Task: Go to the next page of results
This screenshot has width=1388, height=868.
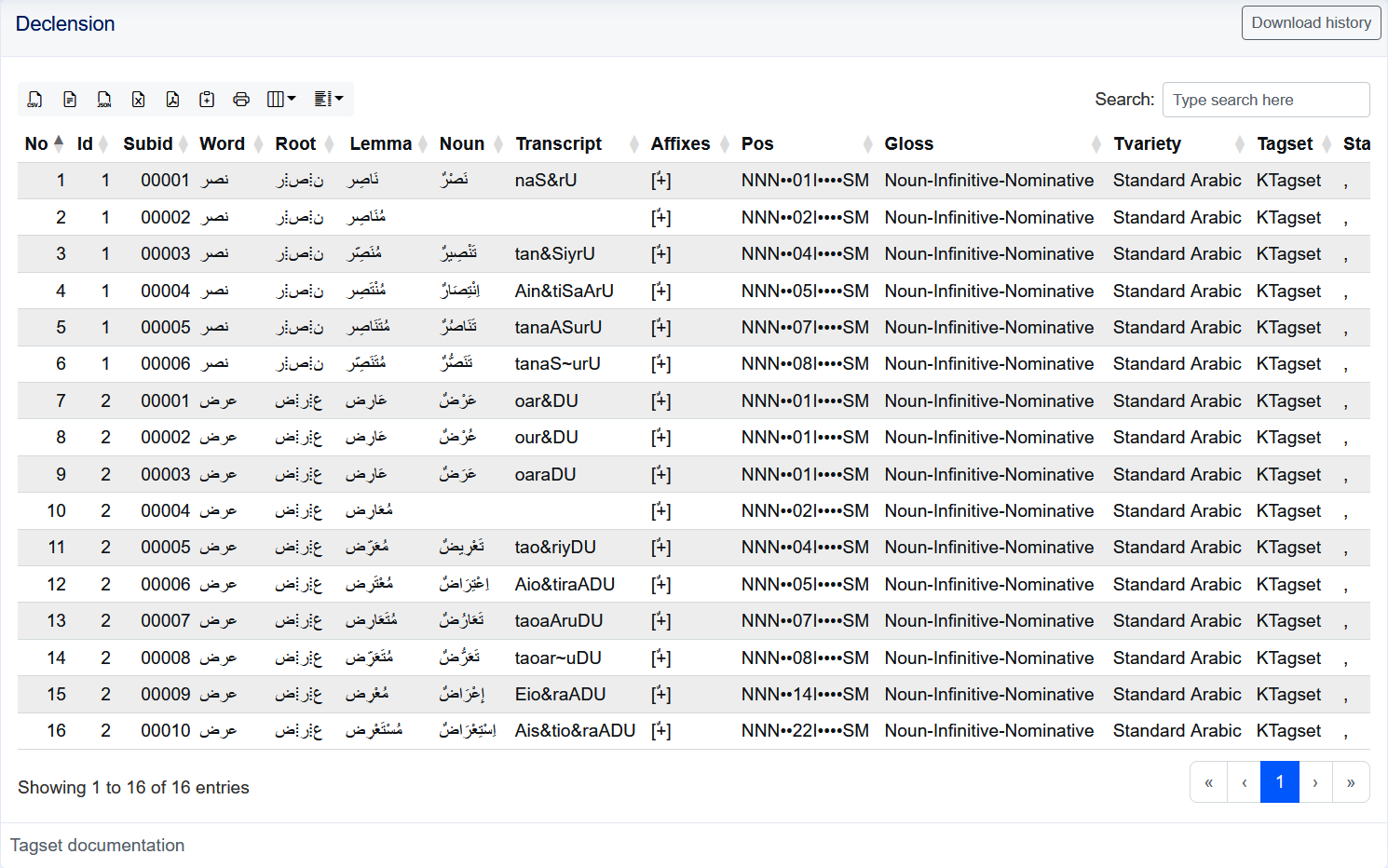Action: coord(1315,782)
